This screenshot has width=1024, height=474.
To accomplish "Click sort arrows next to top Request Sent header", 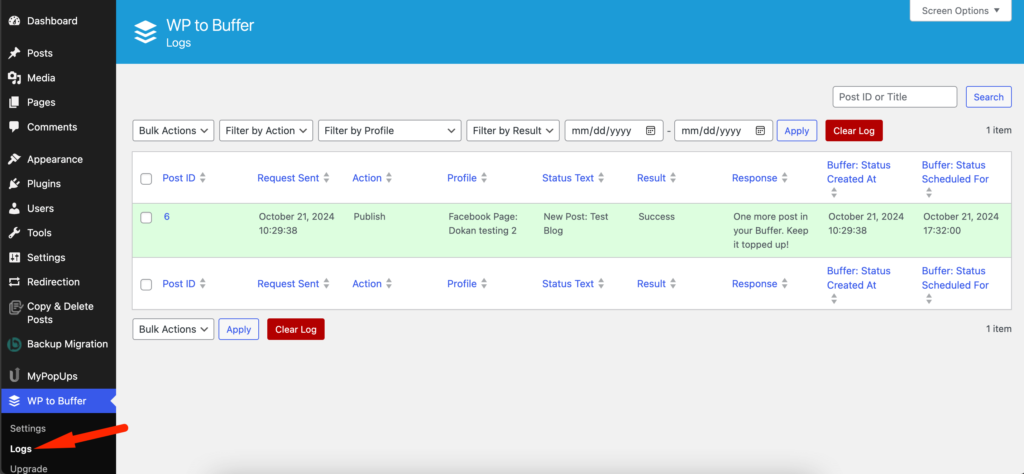I will 327,178.
